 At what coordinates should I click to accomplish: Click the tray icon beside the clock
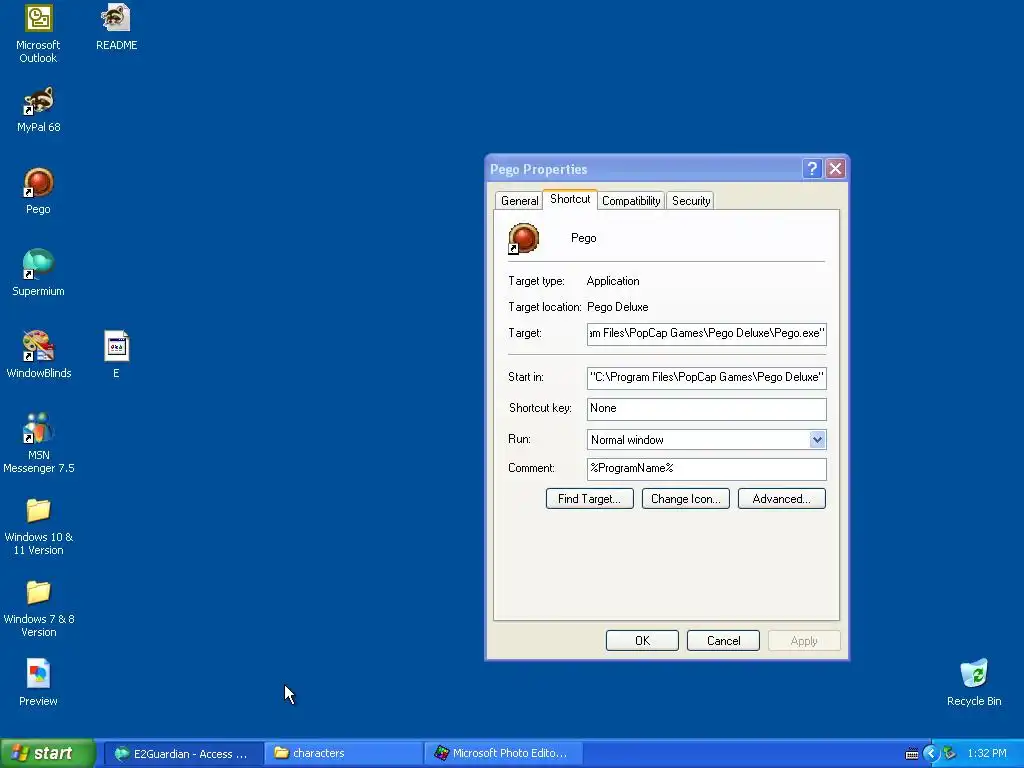click(x=950, y=754)
